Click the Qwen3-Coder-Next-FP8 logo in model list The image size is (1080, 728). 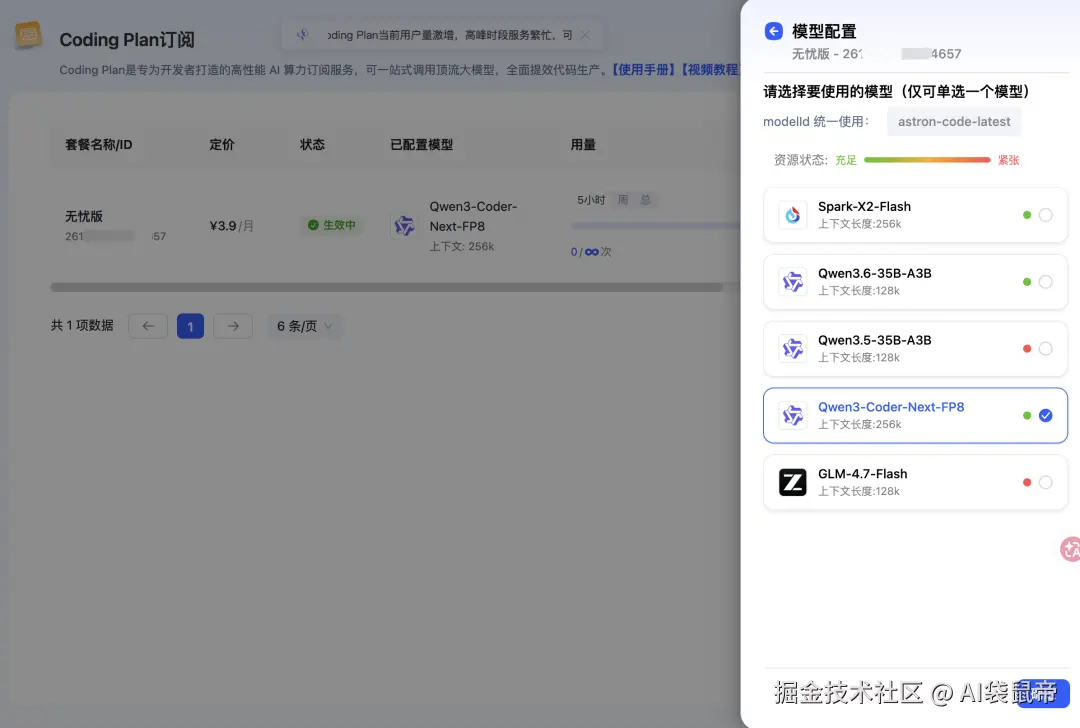coord(792,415)
